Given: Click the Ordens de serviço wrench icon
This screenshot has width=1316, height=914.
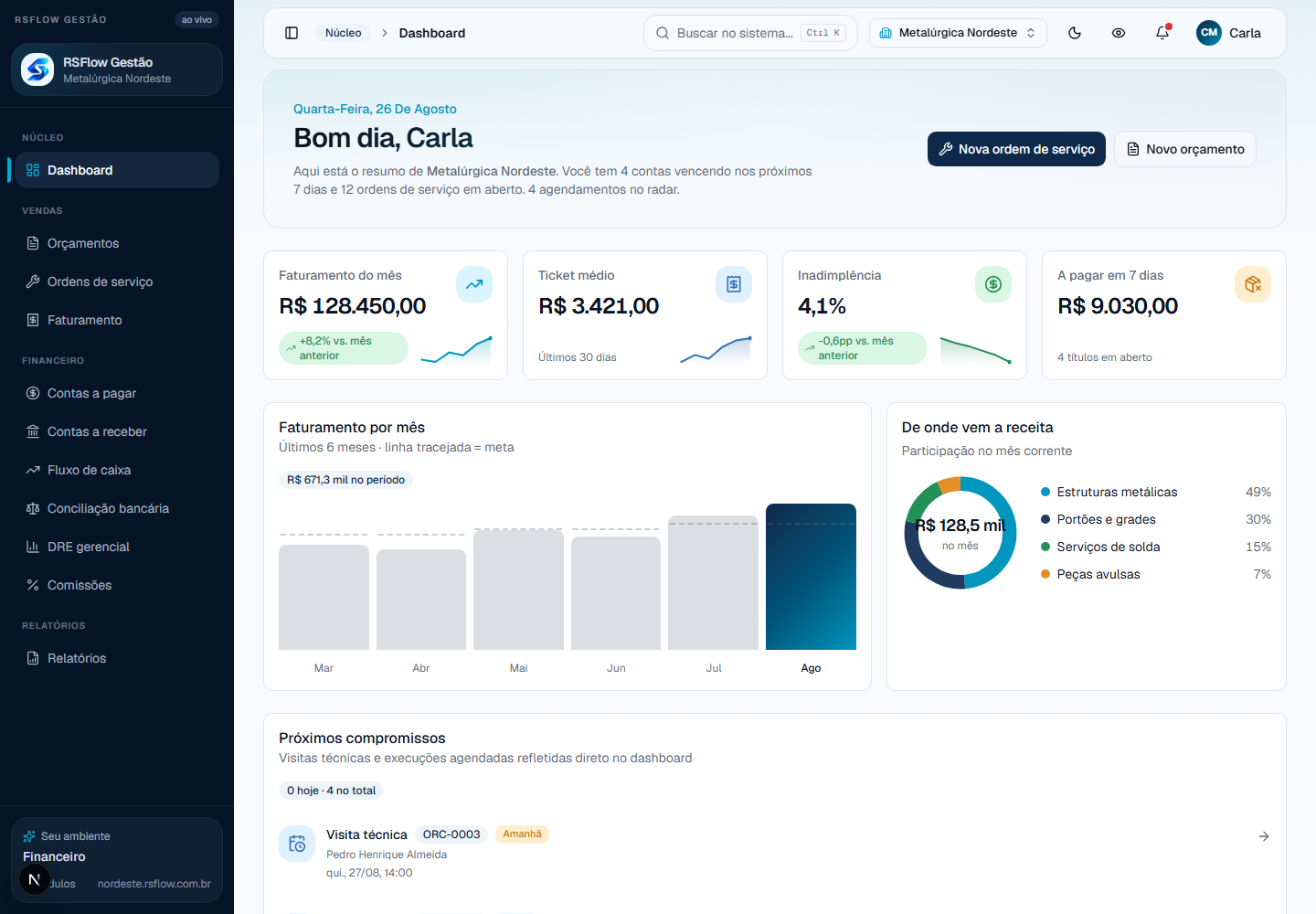Looking at the screenshot, I should click(33, 282).
